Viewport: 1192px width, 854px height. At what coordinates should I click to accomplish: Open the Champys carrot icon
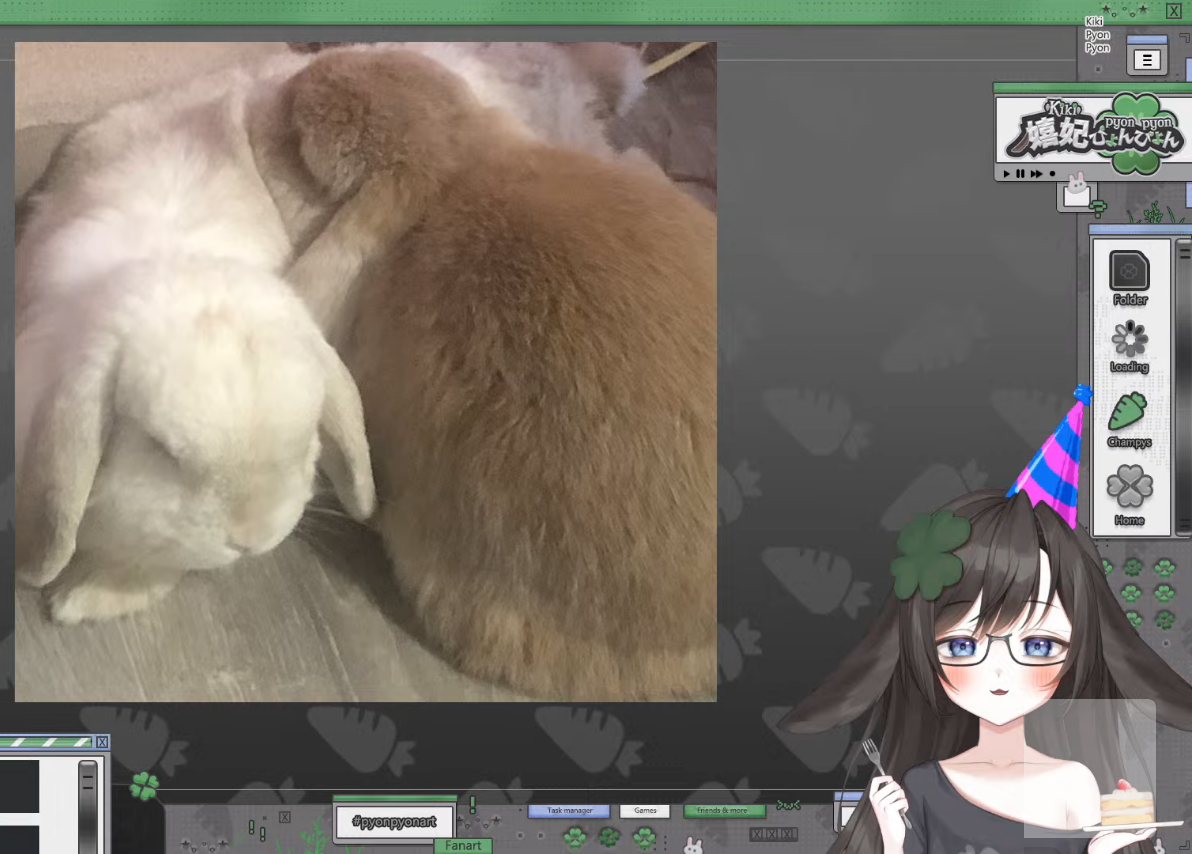[1127, 411]
